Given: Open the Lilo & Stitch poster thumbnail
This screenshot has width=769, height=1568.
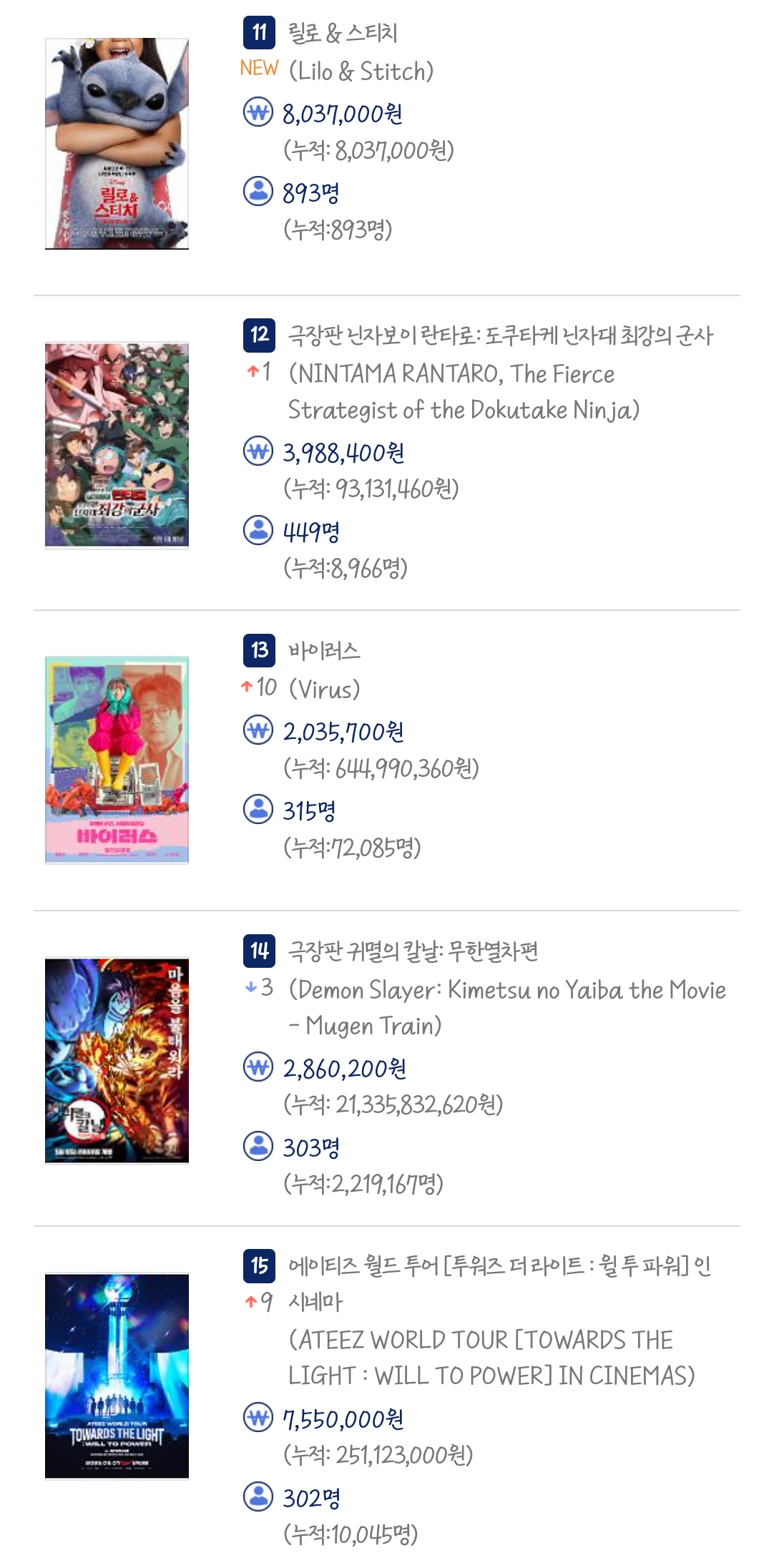Looking at the screenshot, I should click(117, 144).
